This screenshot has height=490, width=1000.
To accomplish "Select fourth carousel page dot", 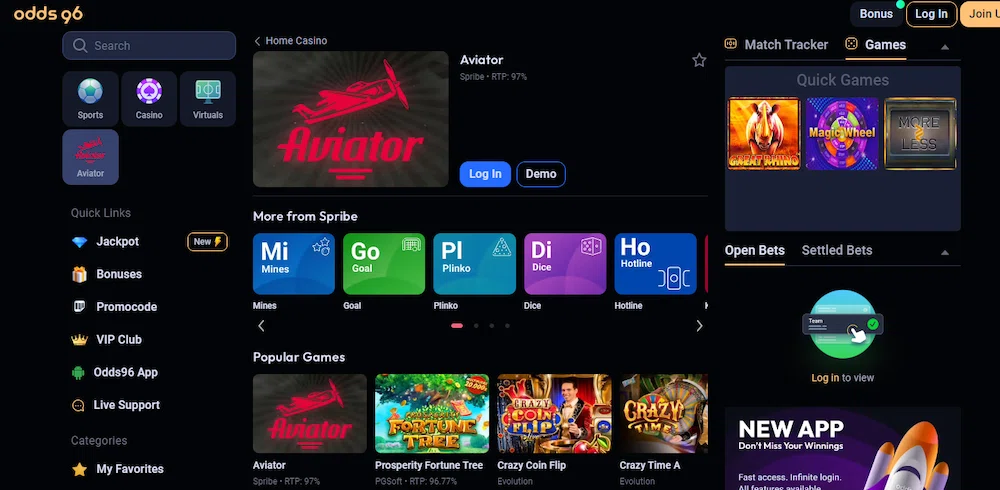I will 507,326.
